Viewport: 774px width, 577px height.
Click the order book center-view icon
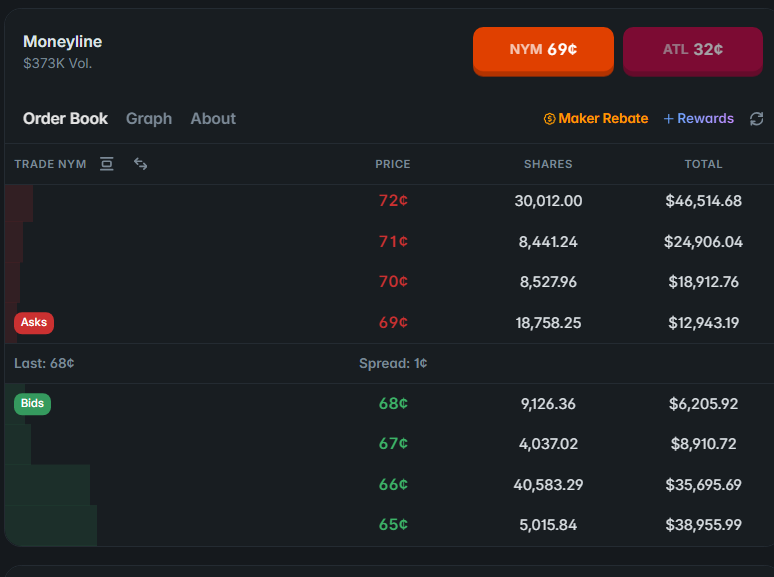point(107,164)
